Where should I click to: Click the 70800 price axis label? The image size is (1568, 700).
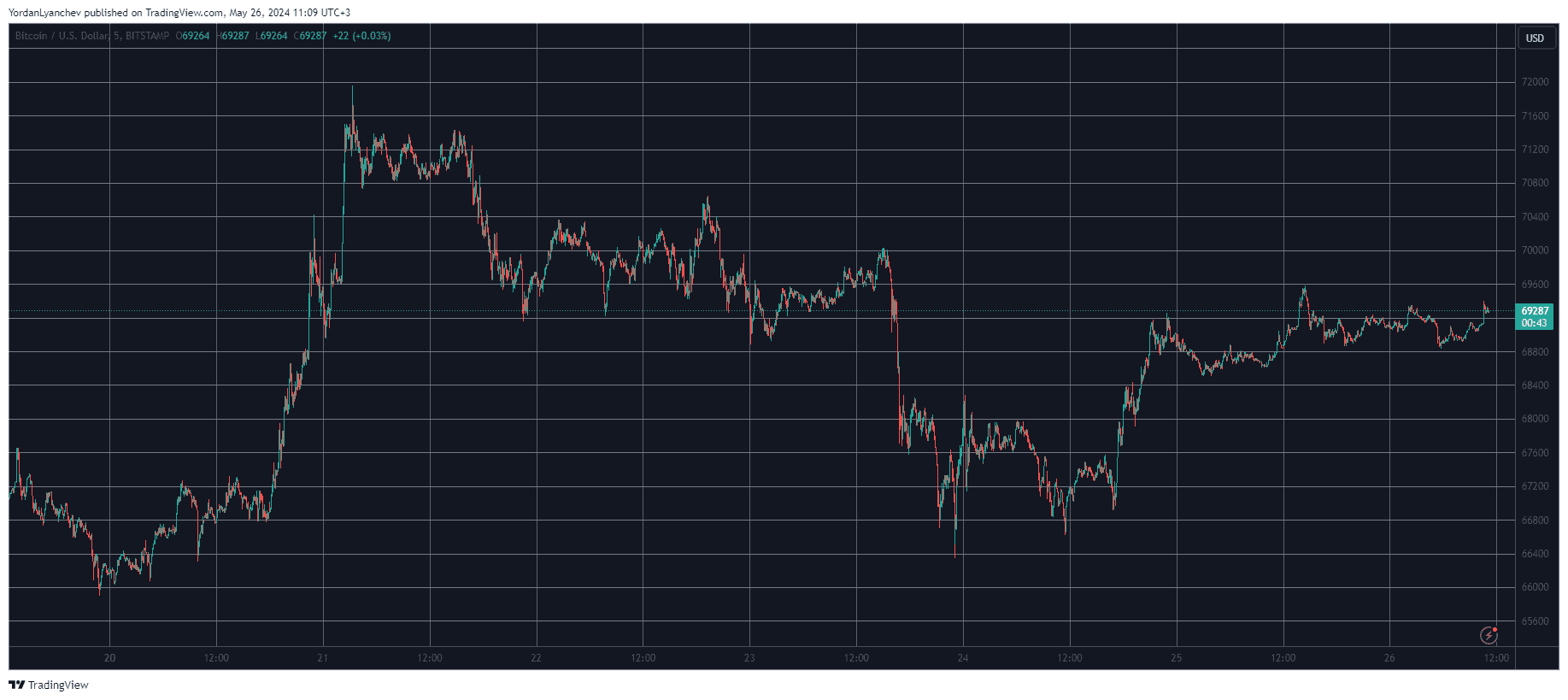click(x=1535, y=183)
